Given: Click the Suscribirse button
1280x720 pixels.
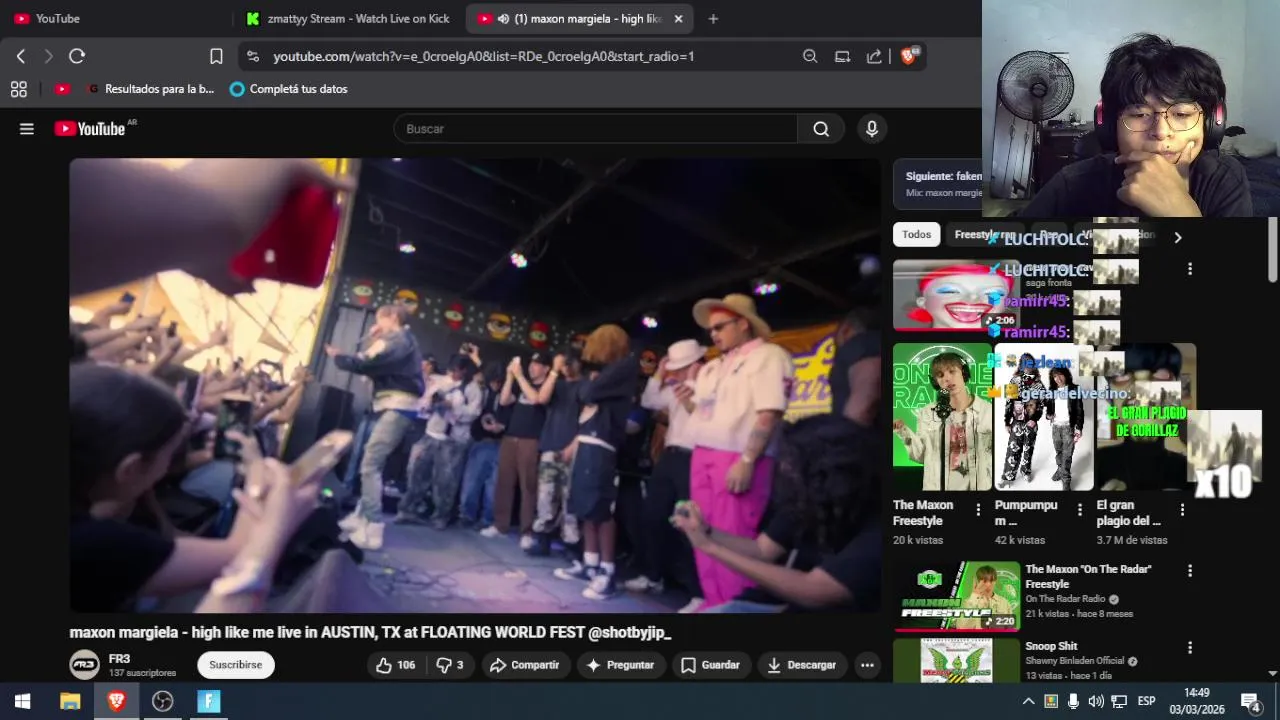Looking at the screenshot, I should [x=236, y=665].
